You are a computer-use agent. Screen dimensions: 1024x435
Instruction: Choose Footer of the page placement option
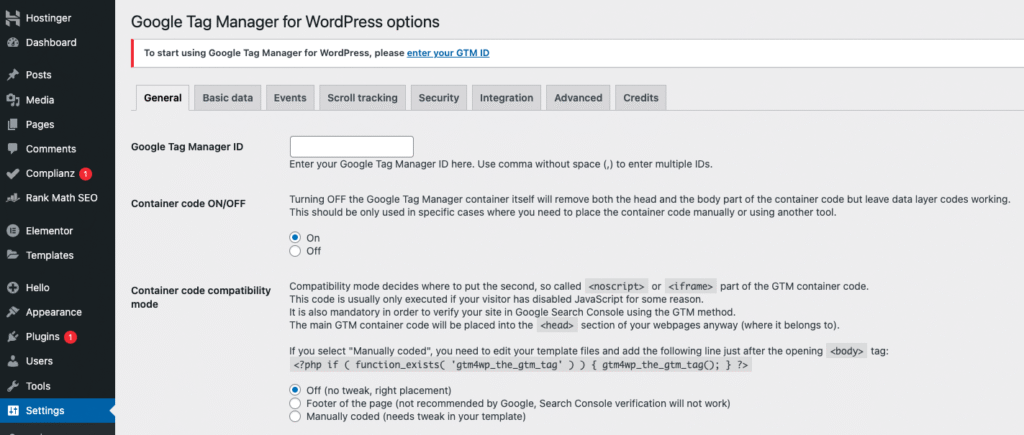coord(295,403)
